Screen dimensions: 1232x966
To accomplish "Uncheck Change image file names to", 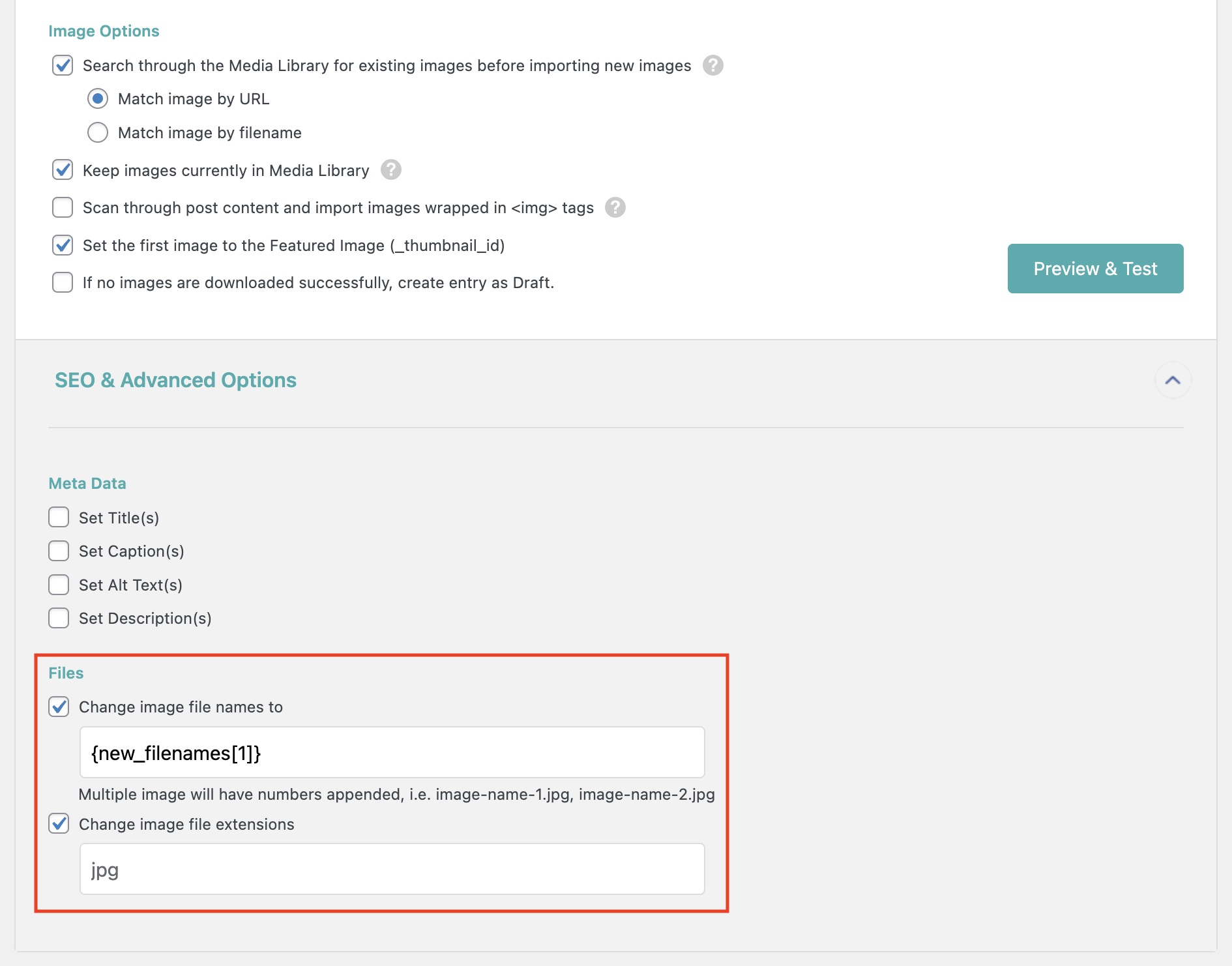I will (x=59, y=707).
